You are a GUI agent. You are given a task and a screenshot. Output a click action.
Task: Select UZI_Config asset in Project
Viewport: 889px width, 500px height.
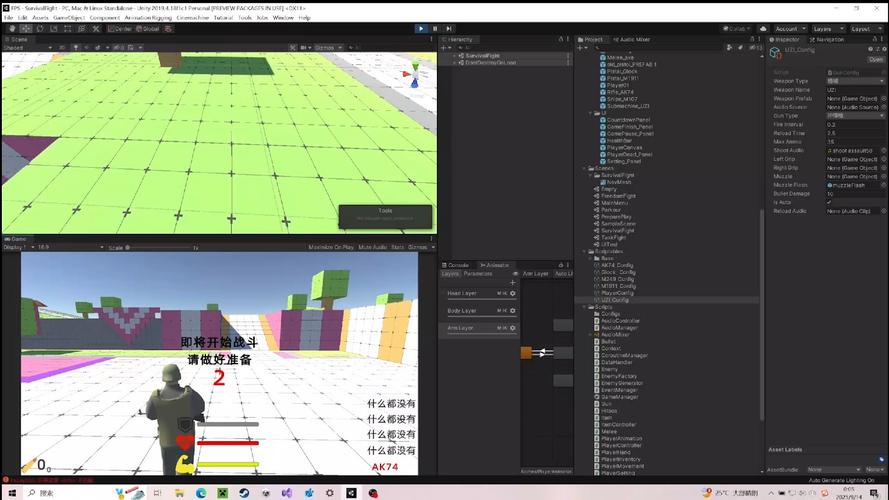click(614, 300)
